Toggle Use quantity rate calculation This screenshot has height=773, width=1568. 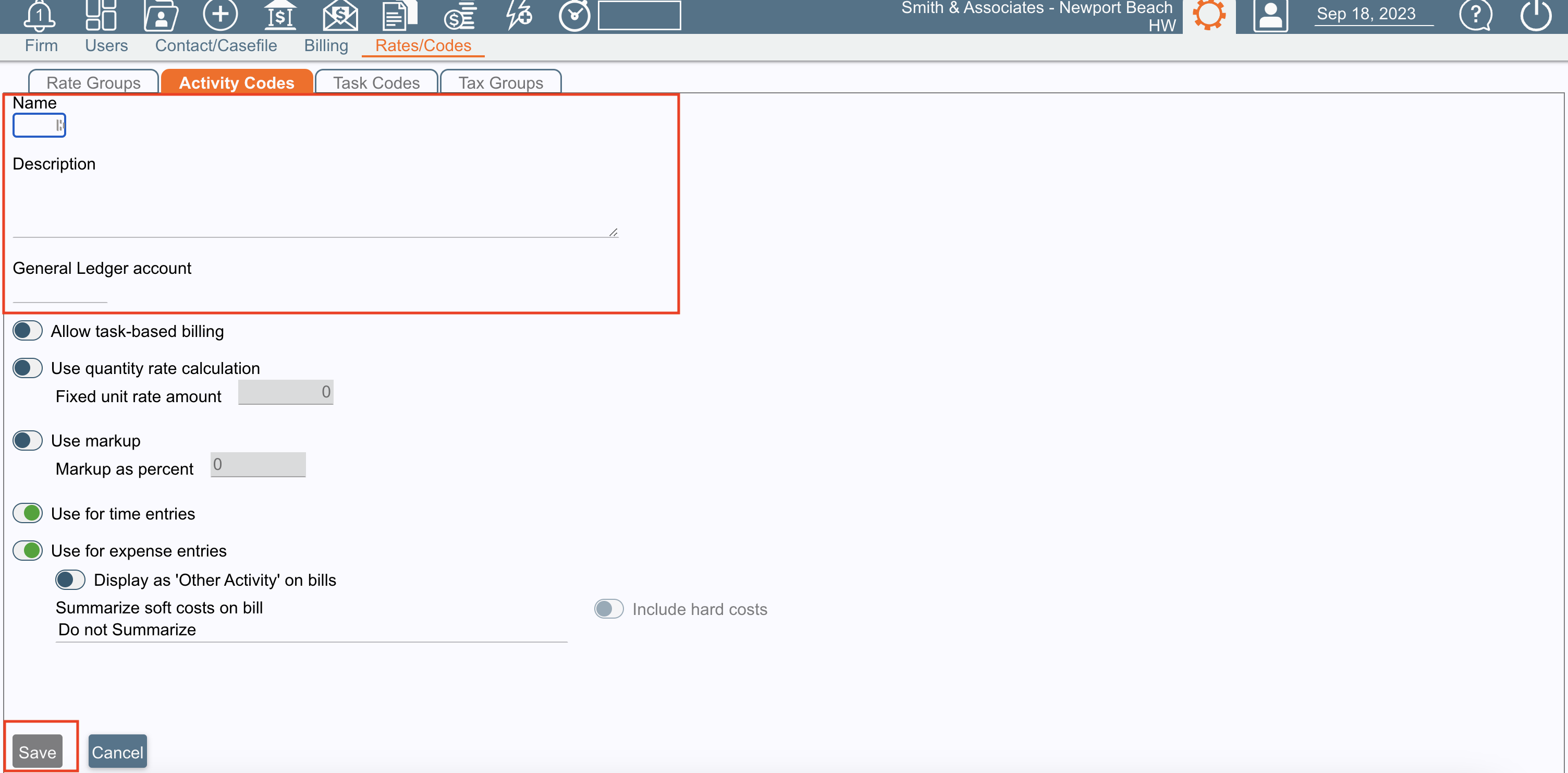28,368
